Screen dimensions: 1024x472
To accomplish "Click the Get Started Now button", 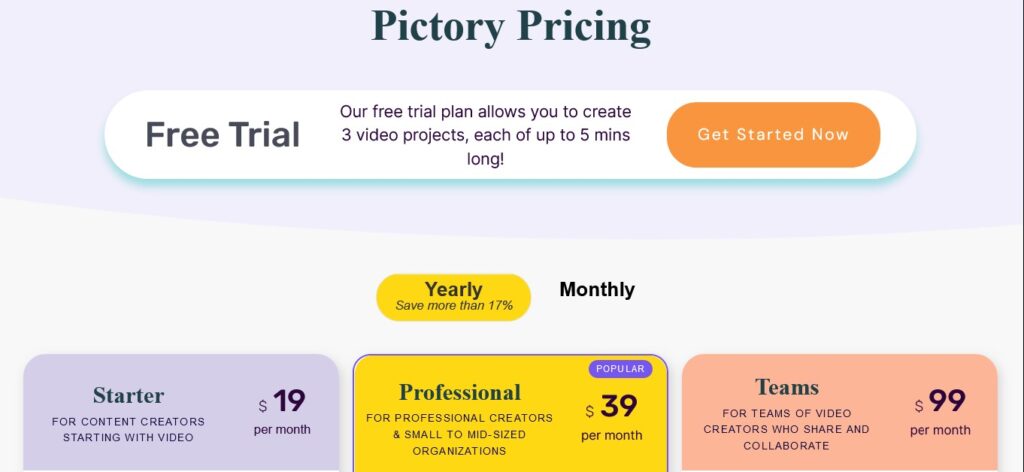I will [773, 135].
